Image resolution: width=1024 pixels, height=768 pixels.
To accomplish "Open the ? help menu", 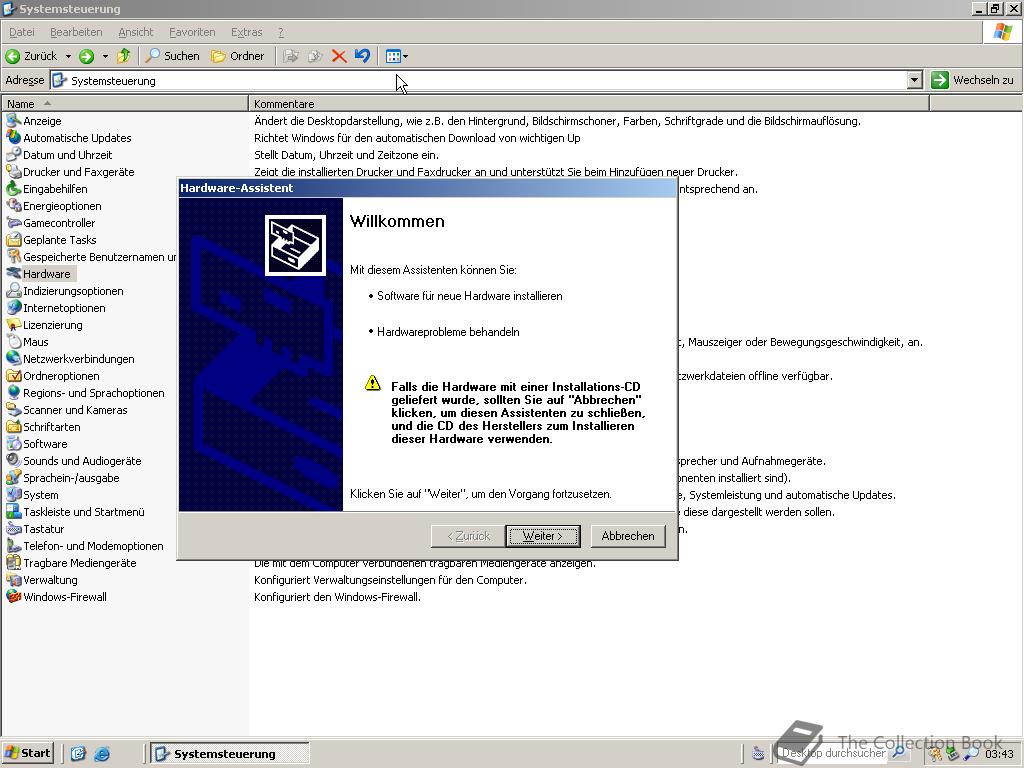I will tap(281, 32).
